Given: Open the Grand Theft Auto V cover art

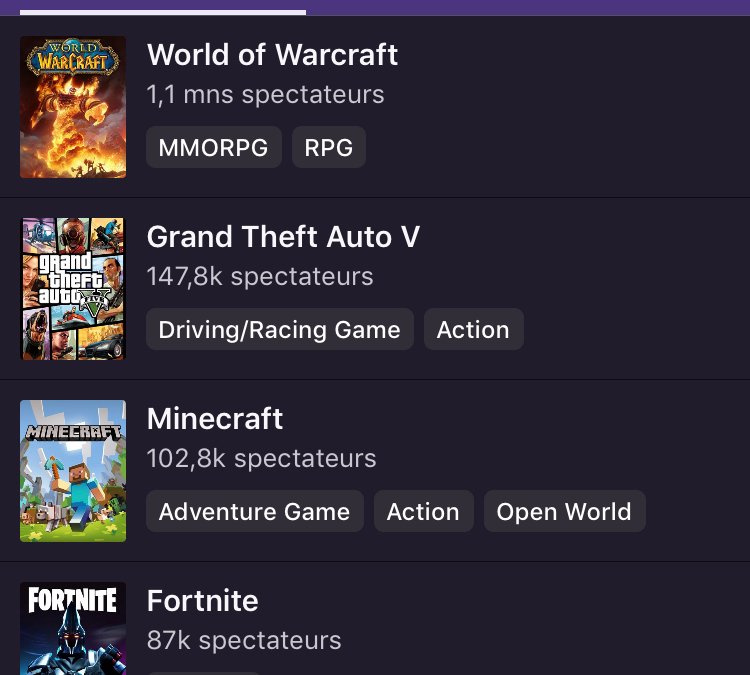Looking at the screenshot, I should tap(73, 289).
